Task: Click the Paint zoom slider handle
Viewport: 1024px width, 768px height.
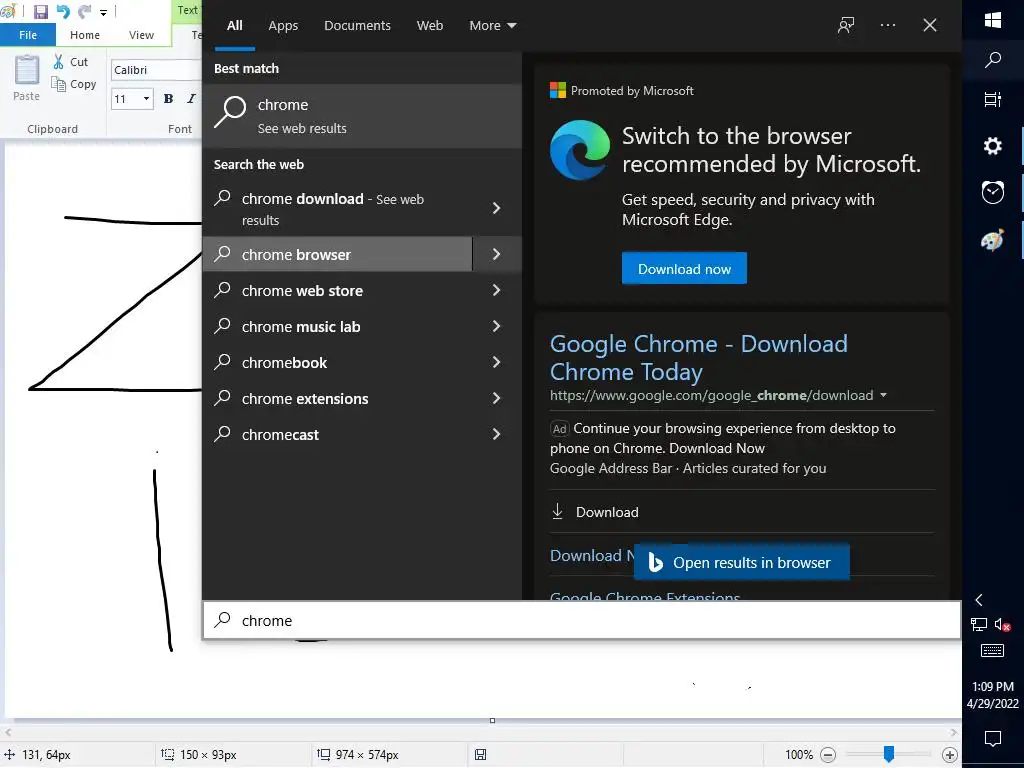Action: (889, 754)
